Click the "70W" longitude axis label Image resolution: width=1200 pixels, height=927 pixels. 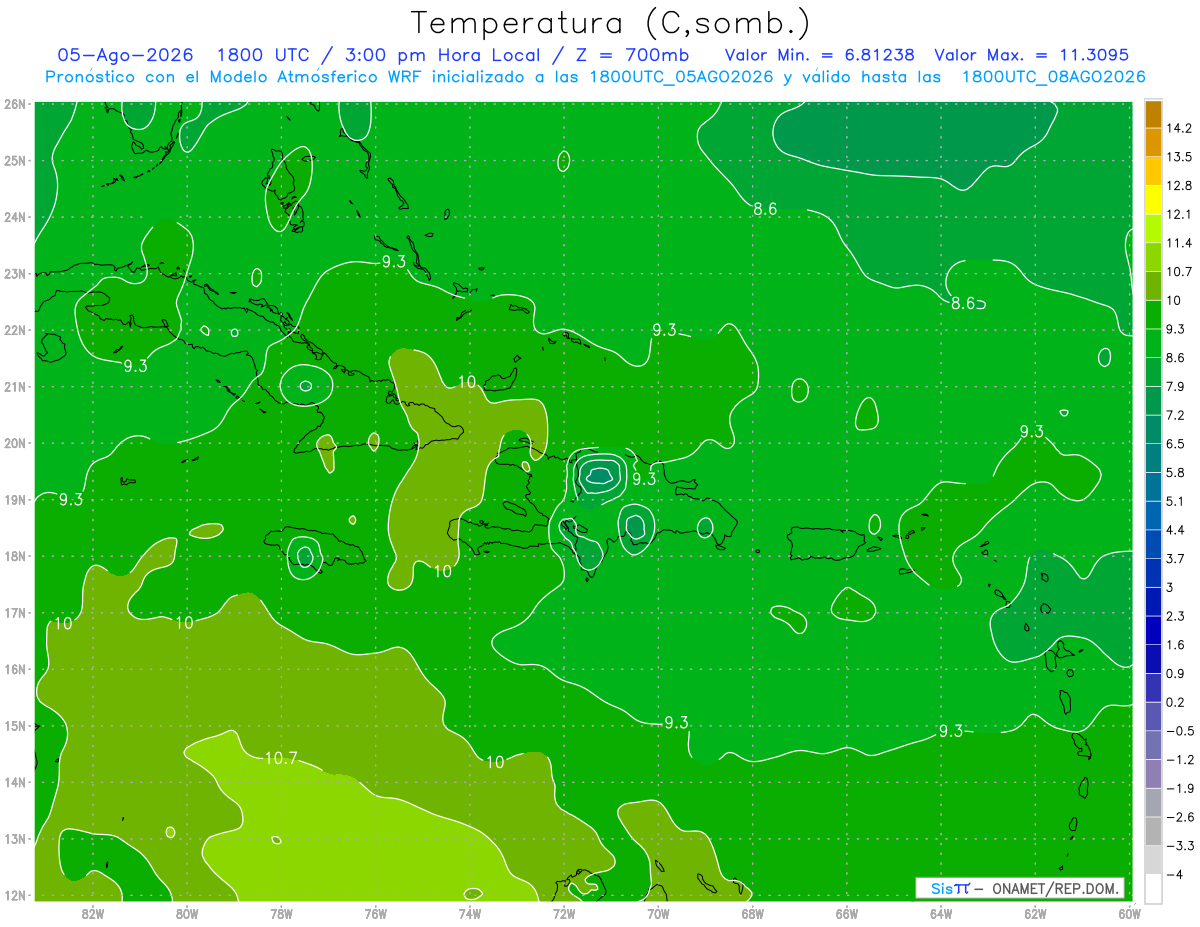[x=658, y=913]
